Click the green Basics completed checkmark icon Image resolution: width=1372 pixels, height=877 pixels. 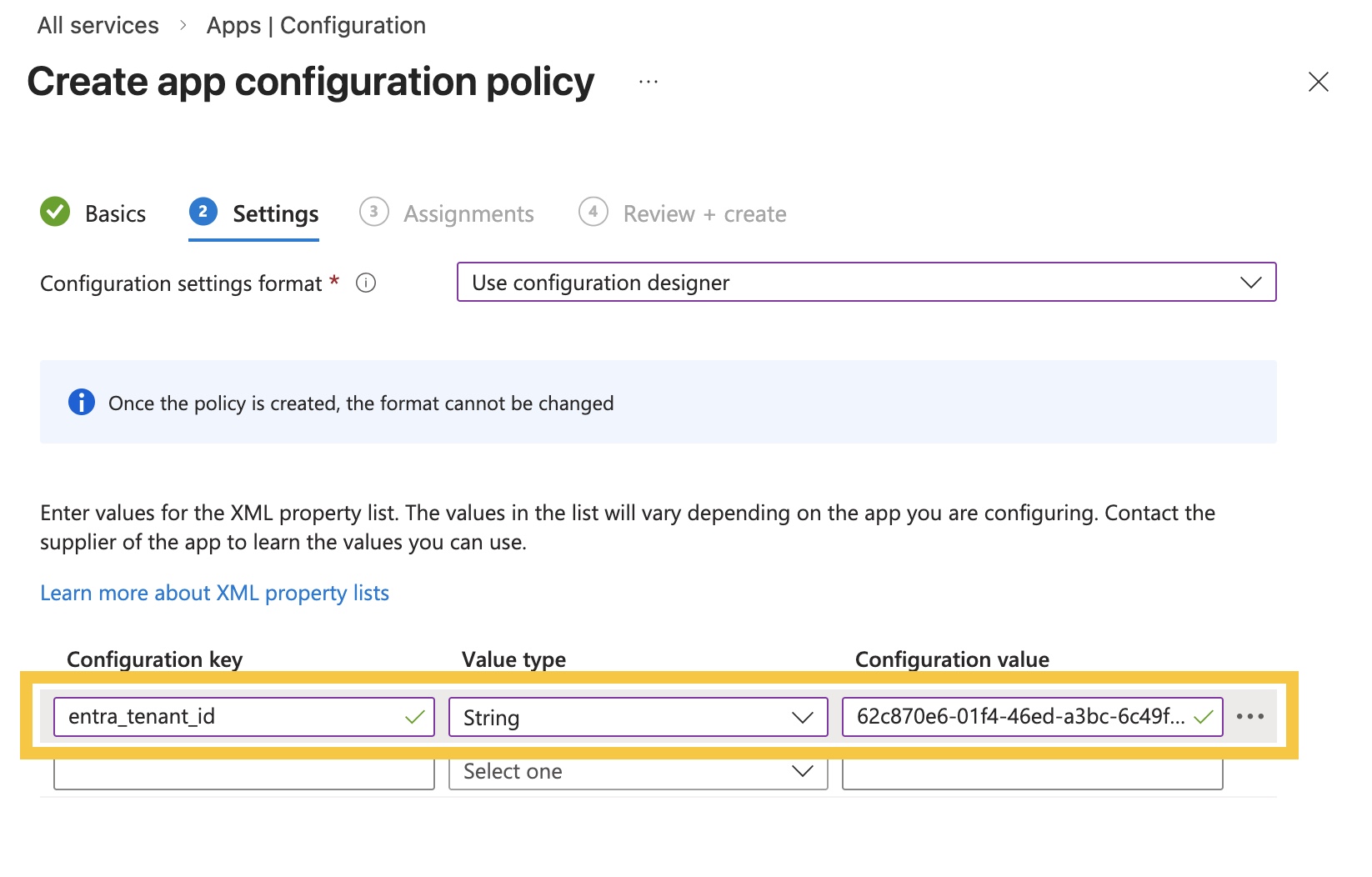(x=55, y=213)
